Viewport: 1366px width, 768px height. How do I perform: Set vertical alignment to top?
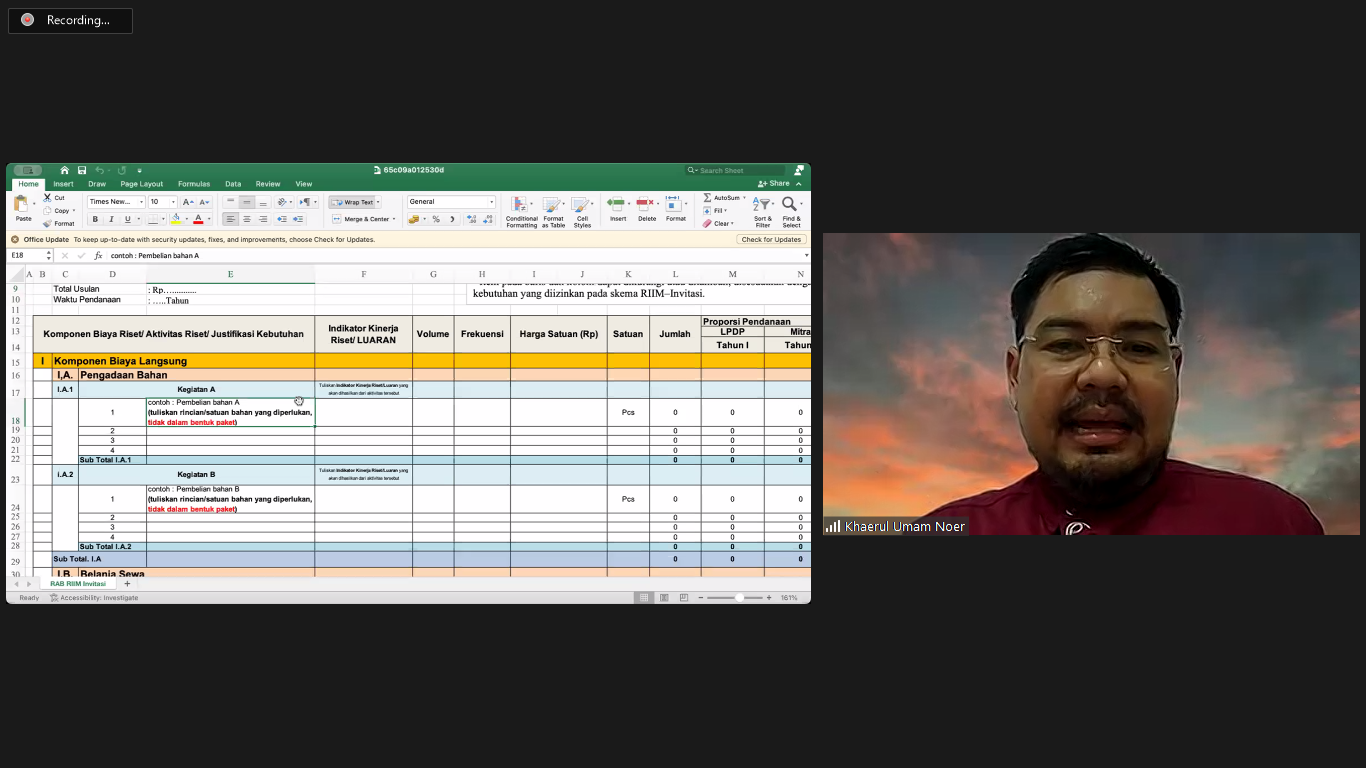pyautogui.click(x=231, y=202)
